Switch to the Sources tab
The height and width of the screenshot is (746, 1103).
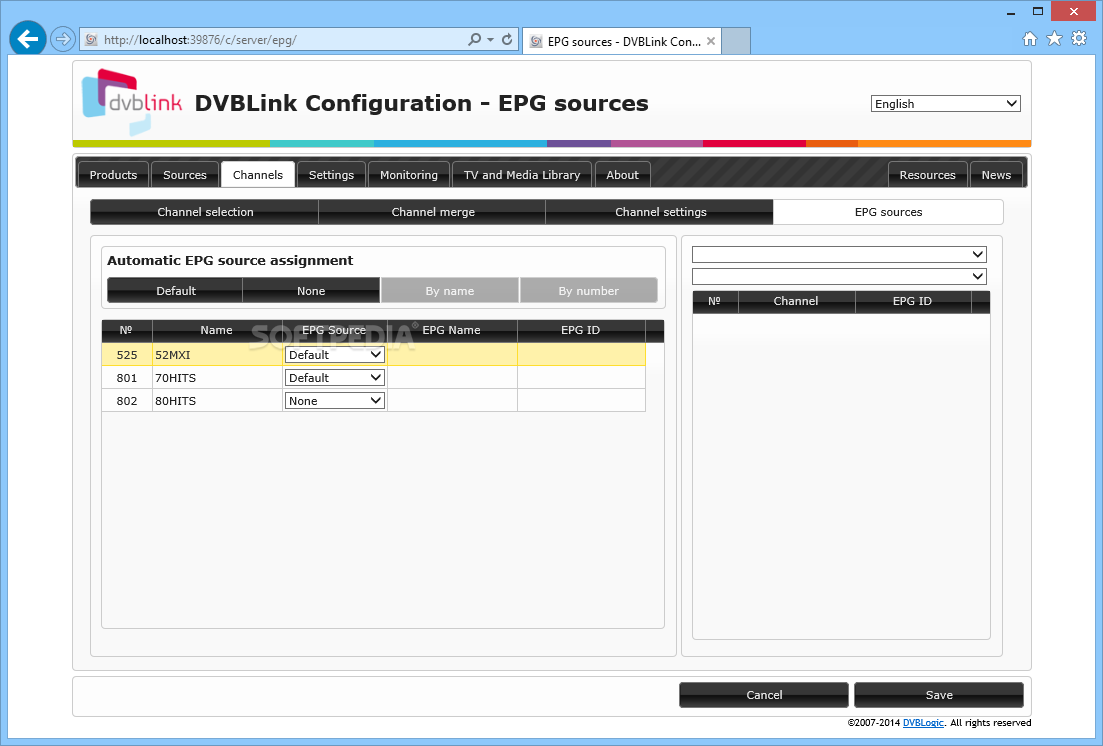[185, 175]
